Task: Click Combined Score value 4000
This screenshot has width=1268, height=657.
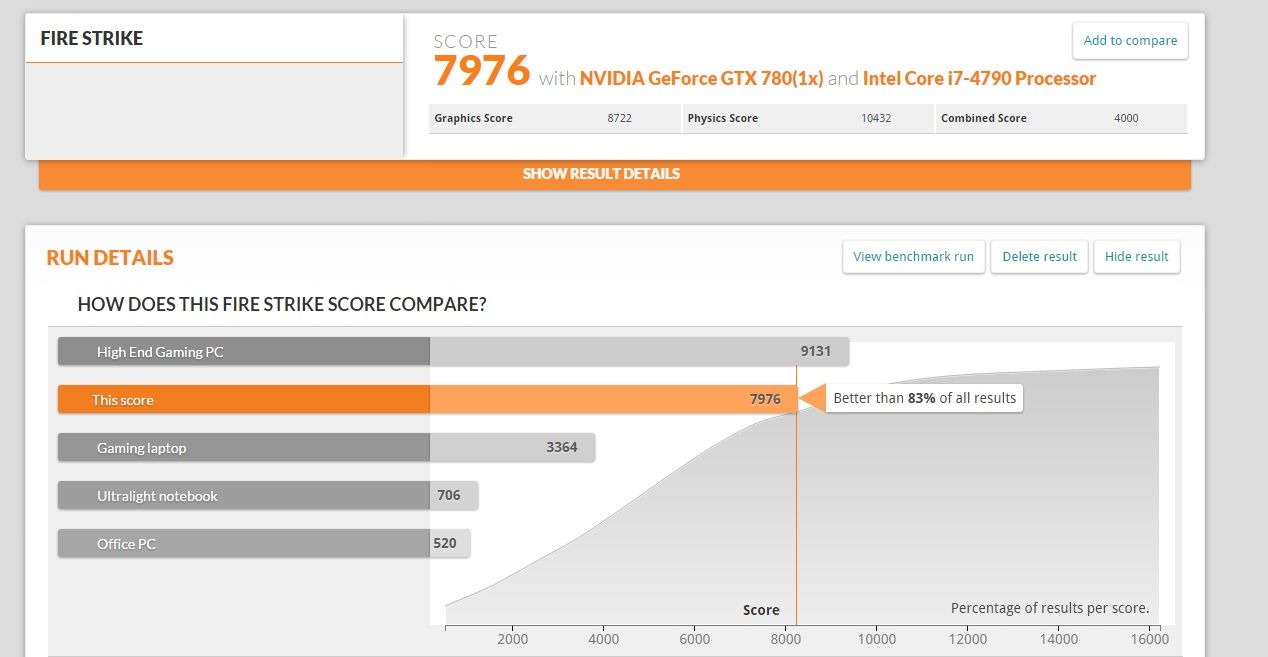Action: tap(1126, 118)
